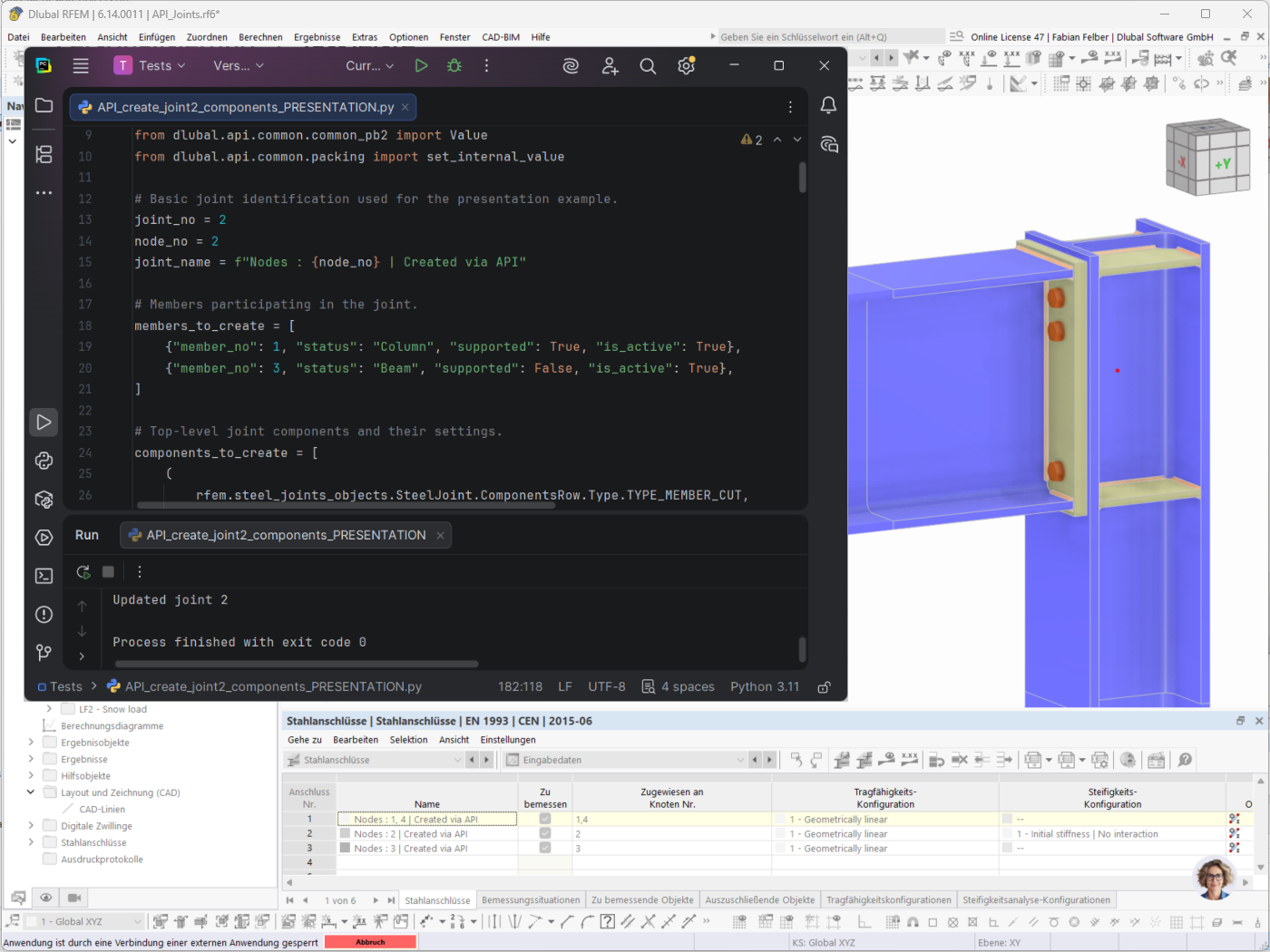Check the Digitale Zwillinge navigator checkbox
This screenshot has width=1270, height=952.
pyautogui.click(x=49, y=826)
